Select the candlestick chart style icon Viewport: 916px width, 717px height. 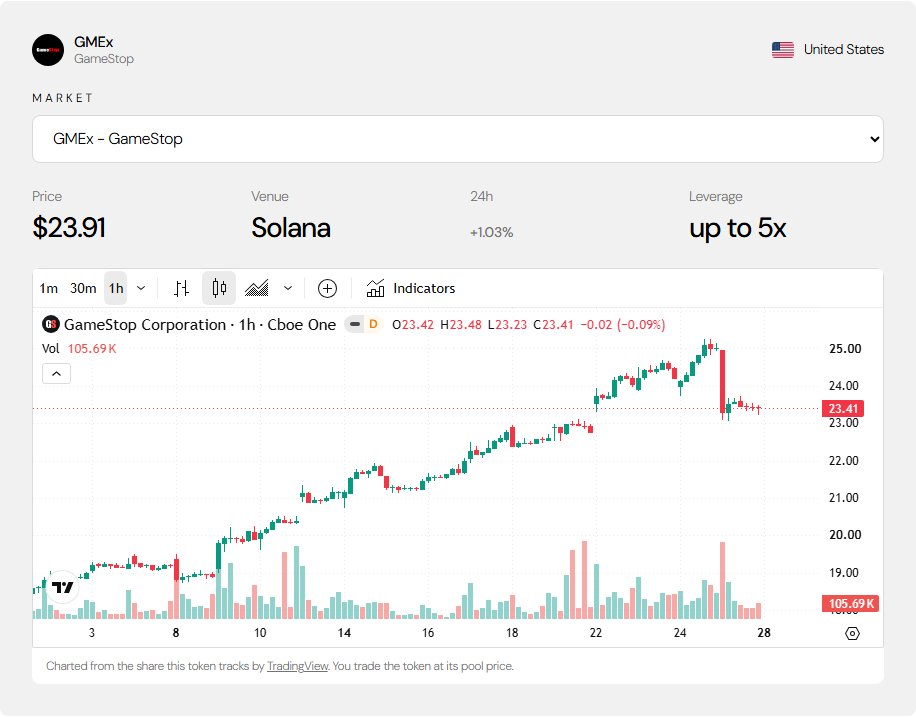219,288
